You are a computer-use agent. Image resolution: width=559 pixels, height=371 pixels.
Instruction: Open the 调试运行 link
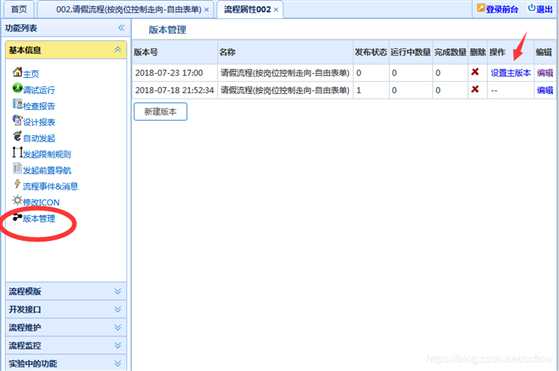click(x=39, y=90)
